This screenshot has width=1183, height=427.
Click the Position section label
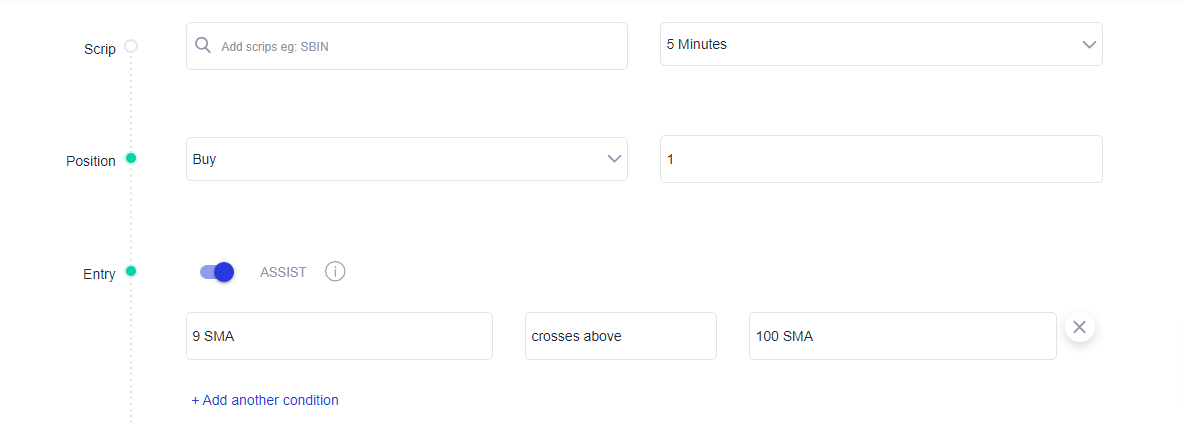point(91,161)
